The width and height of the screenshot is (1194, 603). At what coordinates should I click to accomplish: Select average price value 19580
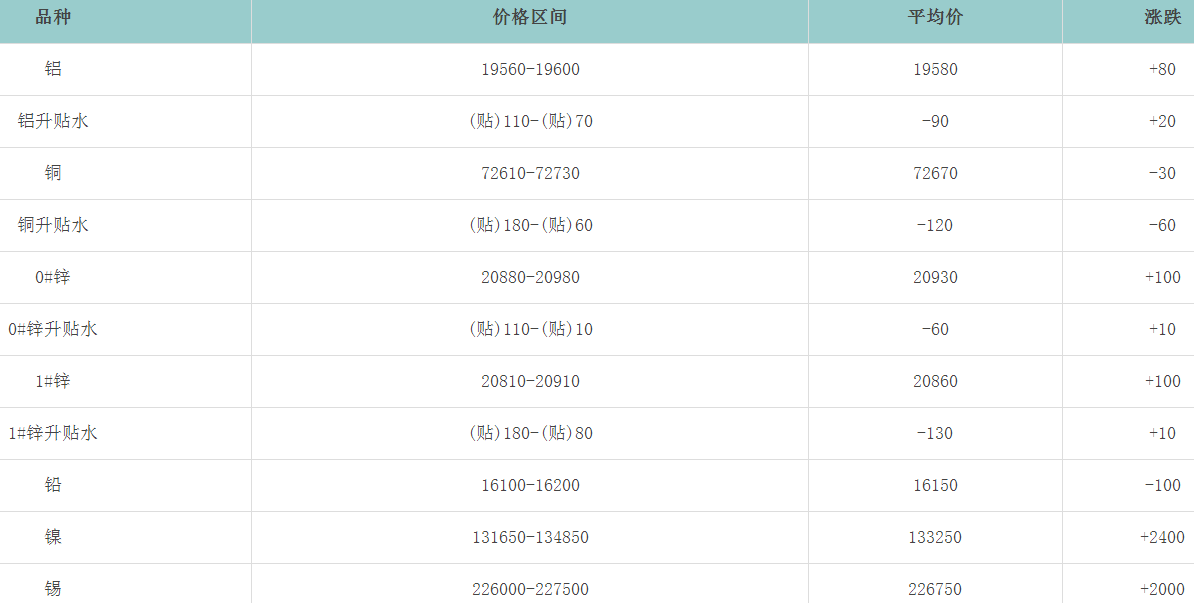pyautogui.click(x=935, y=69)
